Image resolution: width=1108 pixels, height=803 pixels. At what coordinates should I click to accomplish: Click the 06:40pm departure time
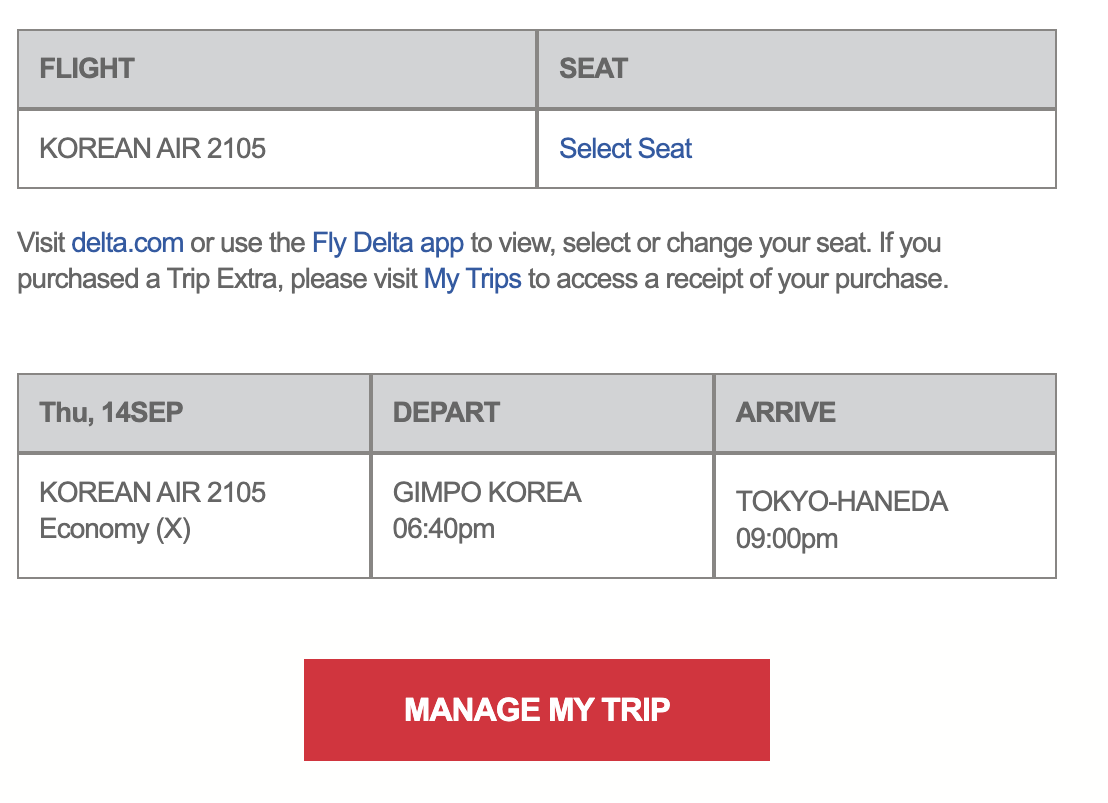pos(444,529)
